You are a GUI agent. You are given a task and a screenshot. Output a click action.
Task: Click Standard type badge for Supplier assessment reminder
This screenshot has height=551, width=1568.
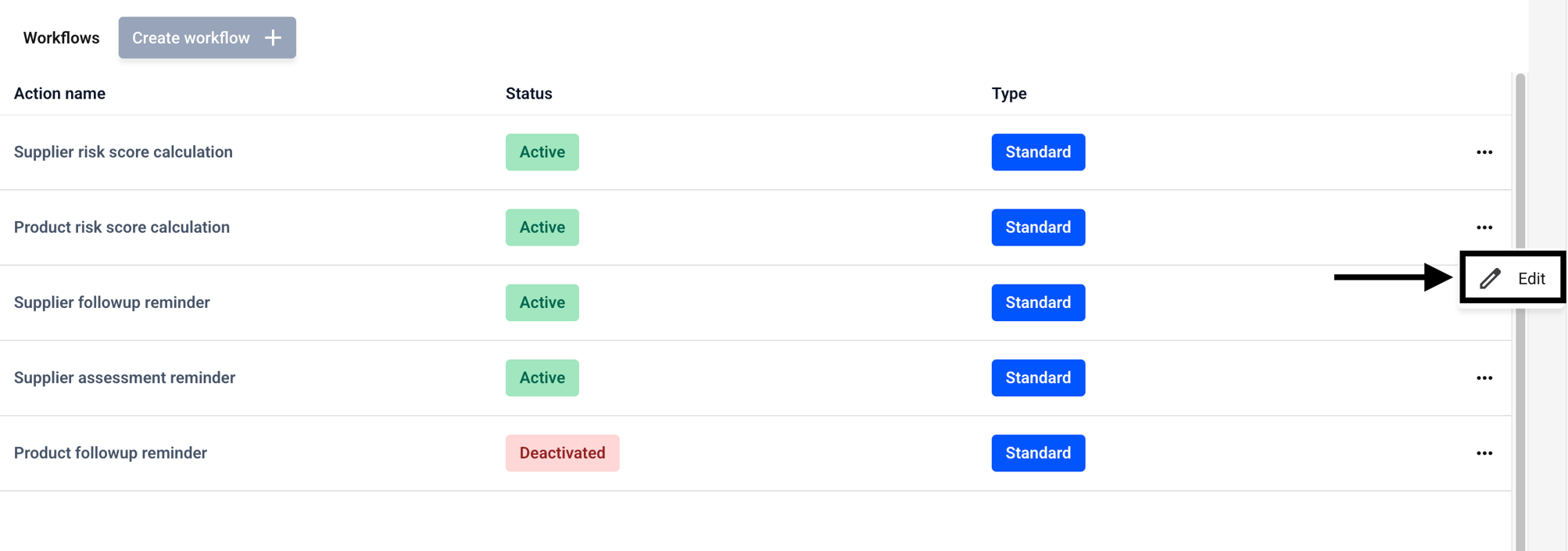[x=1038, y=378]
